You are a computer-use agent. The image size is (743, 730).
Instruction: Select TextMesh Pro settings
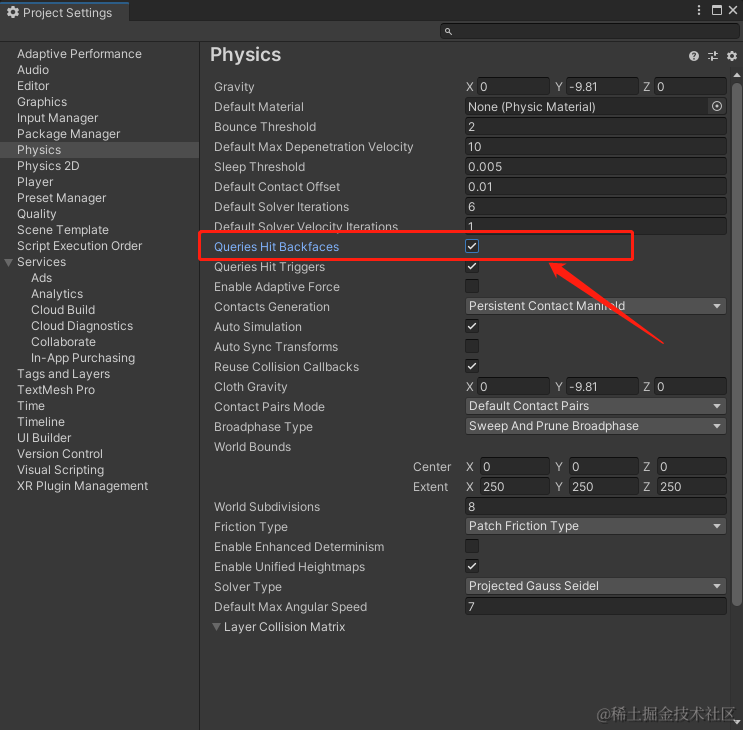[x=56, y=390]
